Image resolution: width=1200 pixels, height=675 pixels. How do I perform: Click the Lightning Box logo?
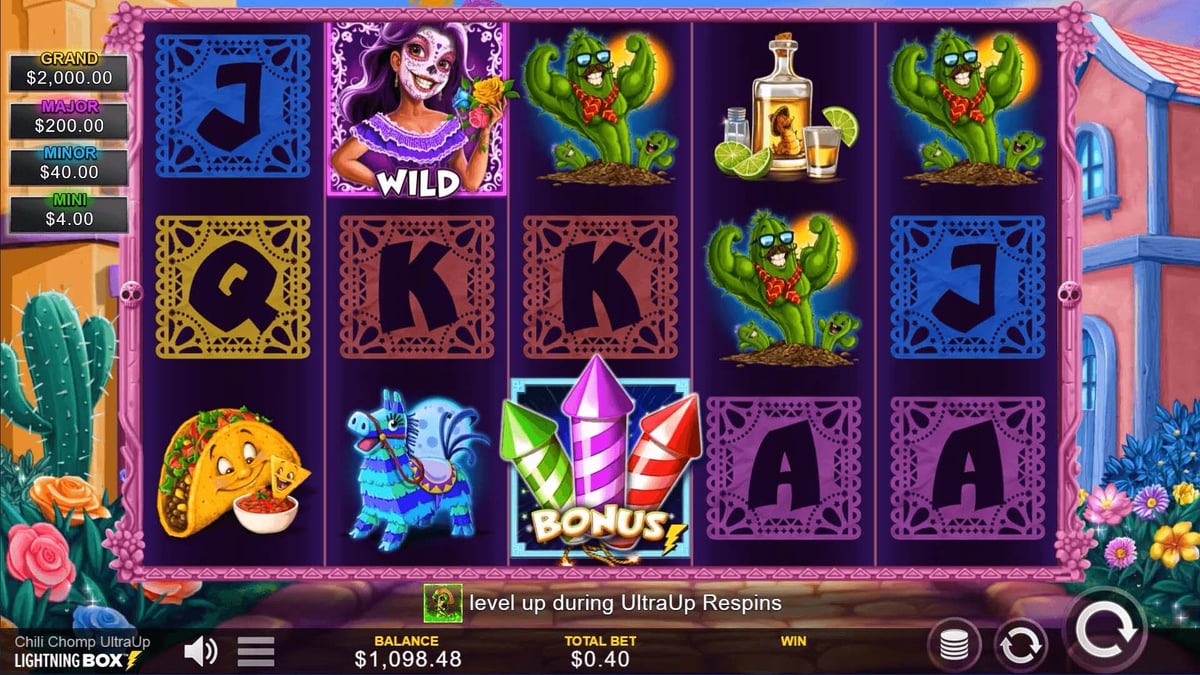pos(77,660)
